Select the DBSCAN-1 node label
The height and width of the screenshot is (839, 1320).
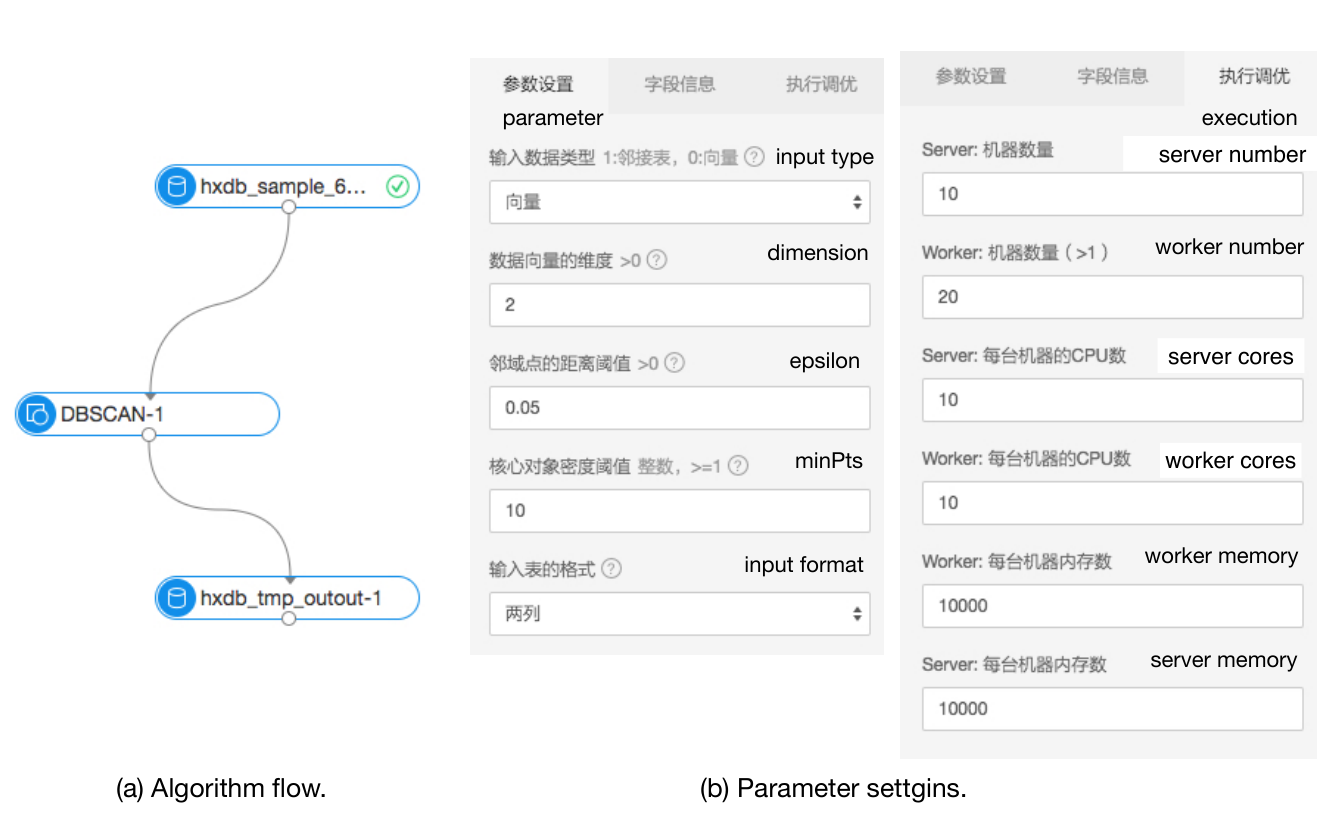click(112, 413)
